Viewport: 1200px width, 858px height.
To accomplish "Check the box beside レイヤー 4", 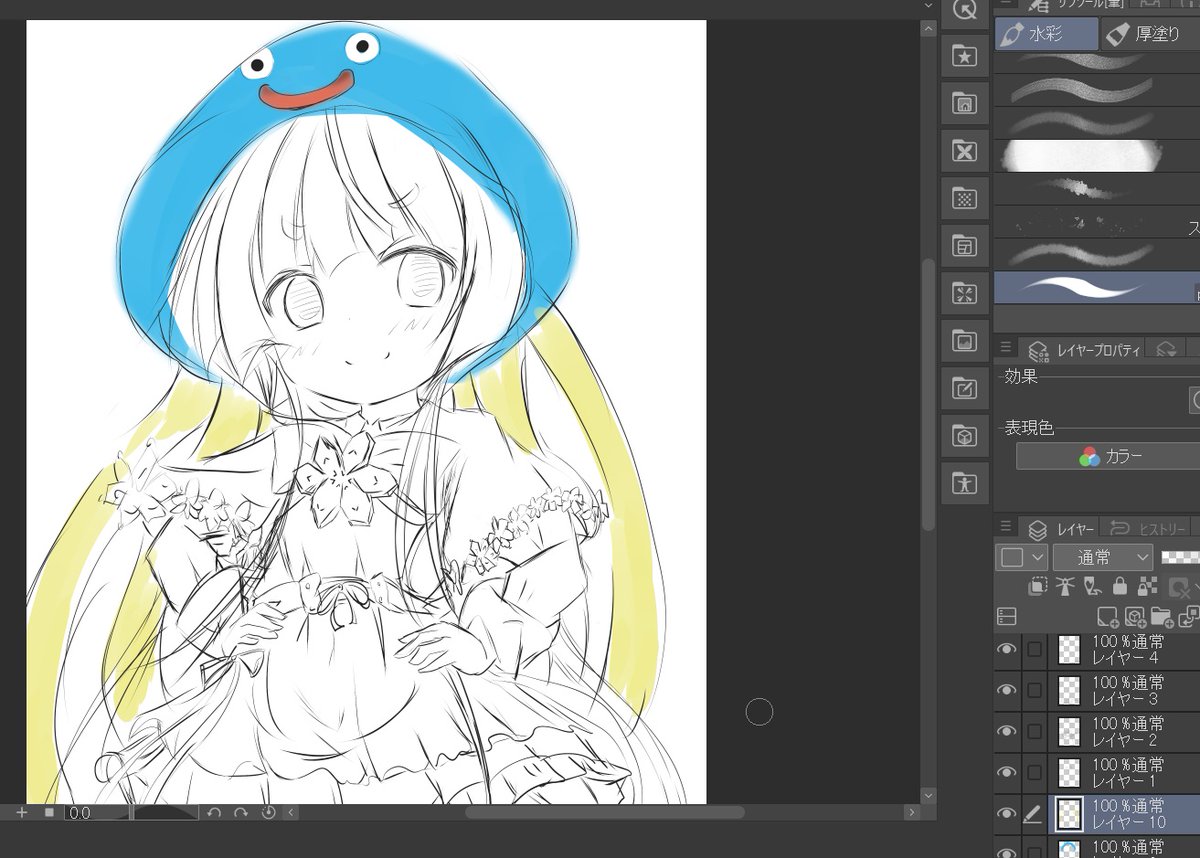I will point(1034,649).
